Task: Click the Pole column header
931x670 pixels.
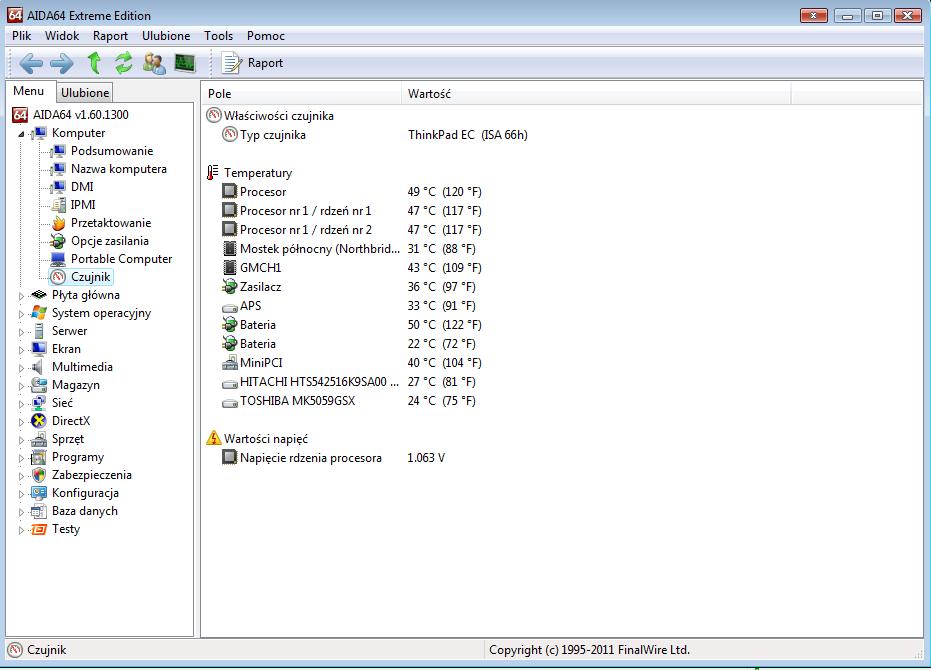Action: point(302,94)
